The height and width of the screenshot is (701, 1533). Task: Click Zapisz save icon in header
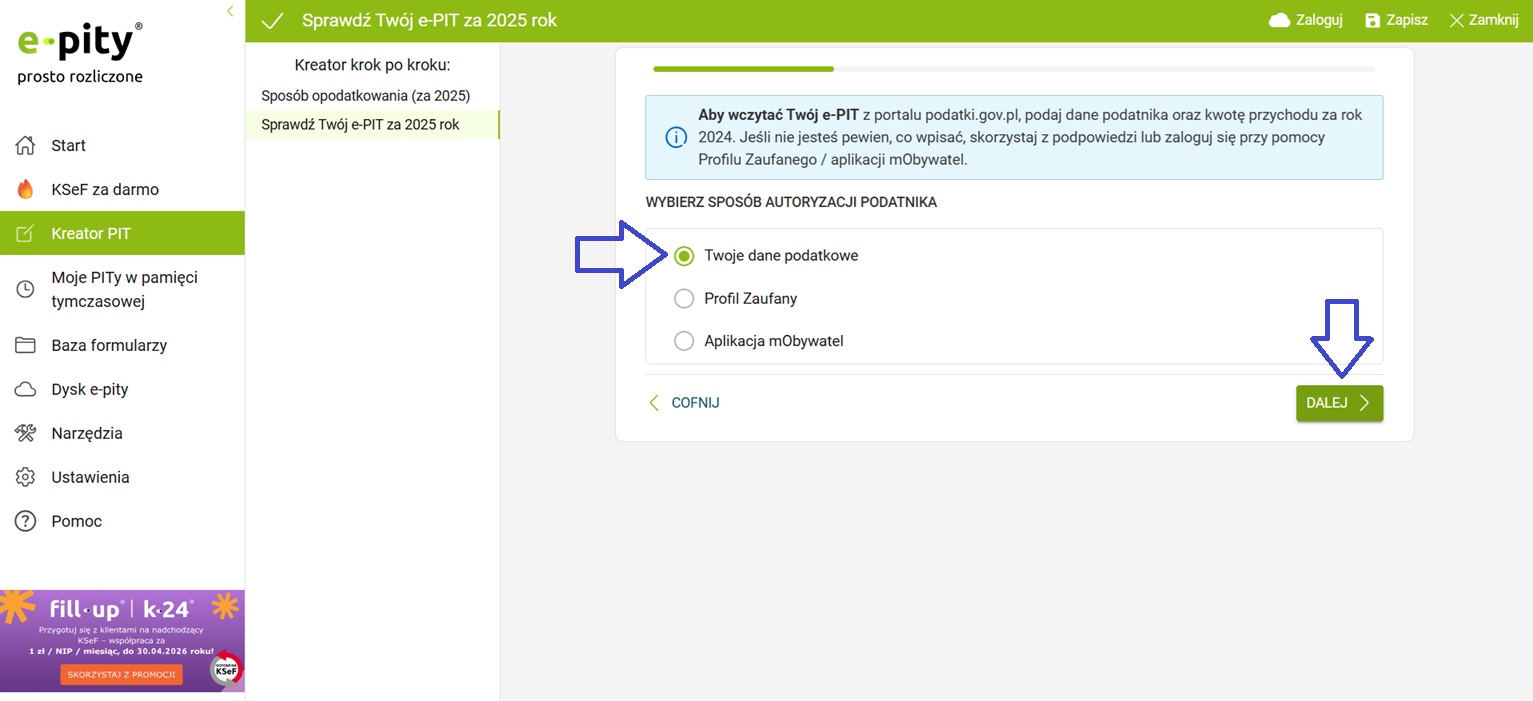coord(1373,21)
